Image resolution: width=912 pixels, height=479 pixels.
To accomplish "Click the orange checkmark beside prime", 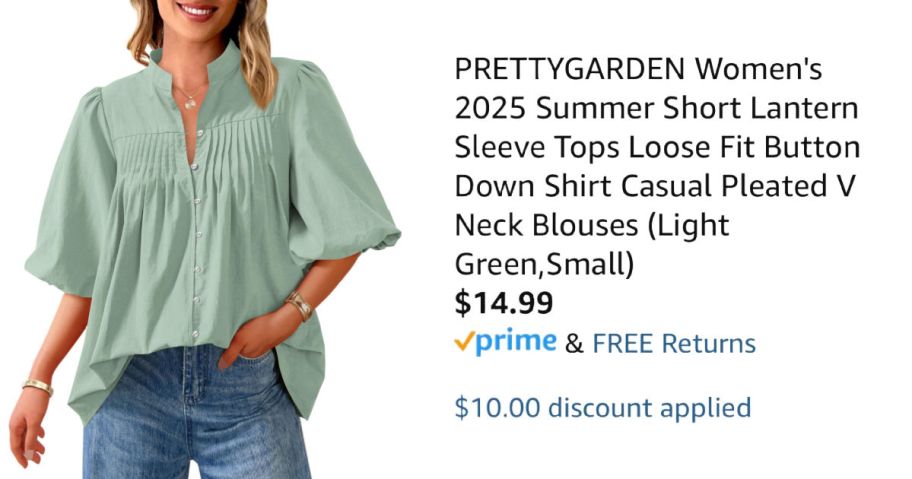I will [465, 341].
